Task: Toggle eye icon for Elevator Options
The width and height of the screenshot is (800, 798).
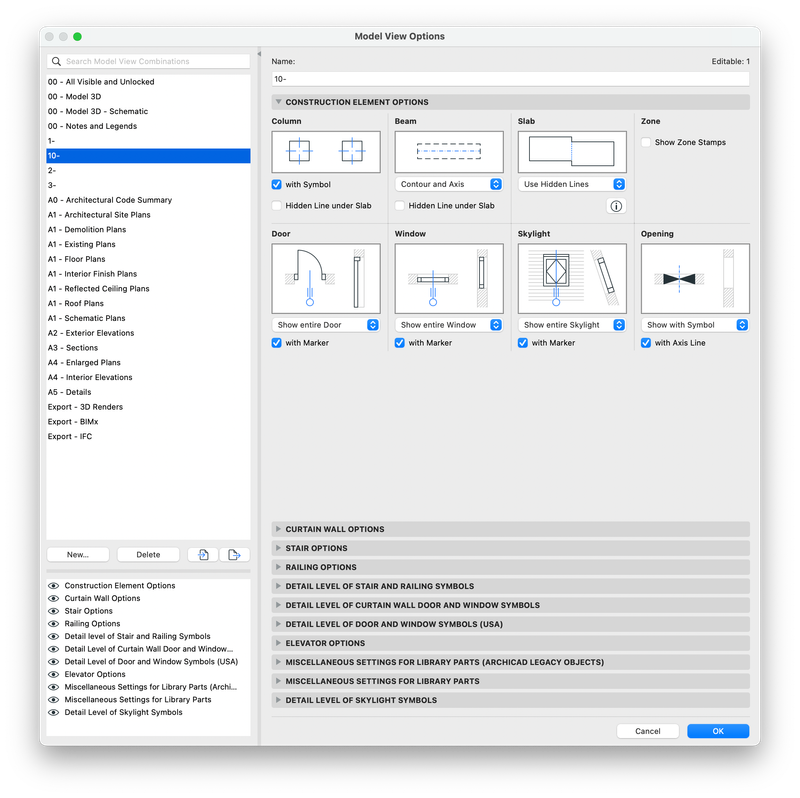Action: tap(54, 675)
